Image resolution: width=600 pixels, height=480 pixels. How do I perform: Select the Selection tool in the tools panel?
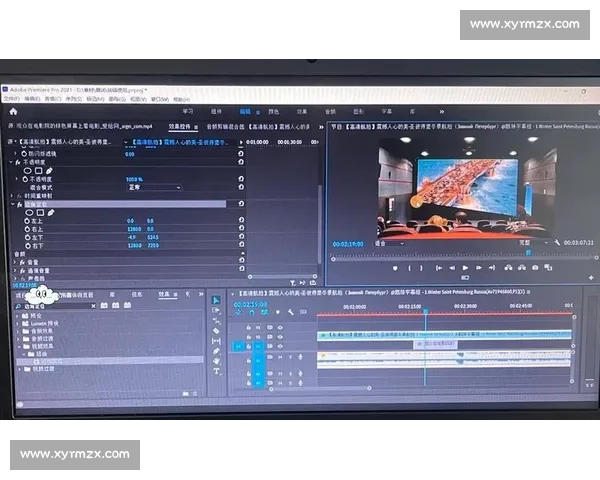(x=216, y=300)
